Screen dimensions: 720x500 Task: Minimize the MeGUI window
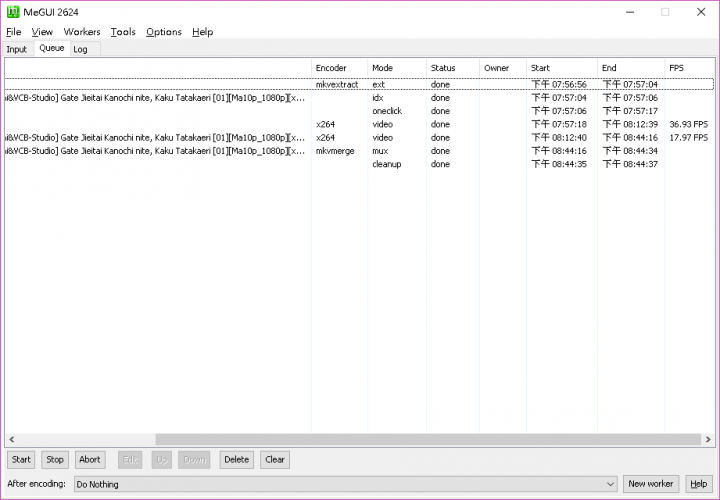pos(630,12)
